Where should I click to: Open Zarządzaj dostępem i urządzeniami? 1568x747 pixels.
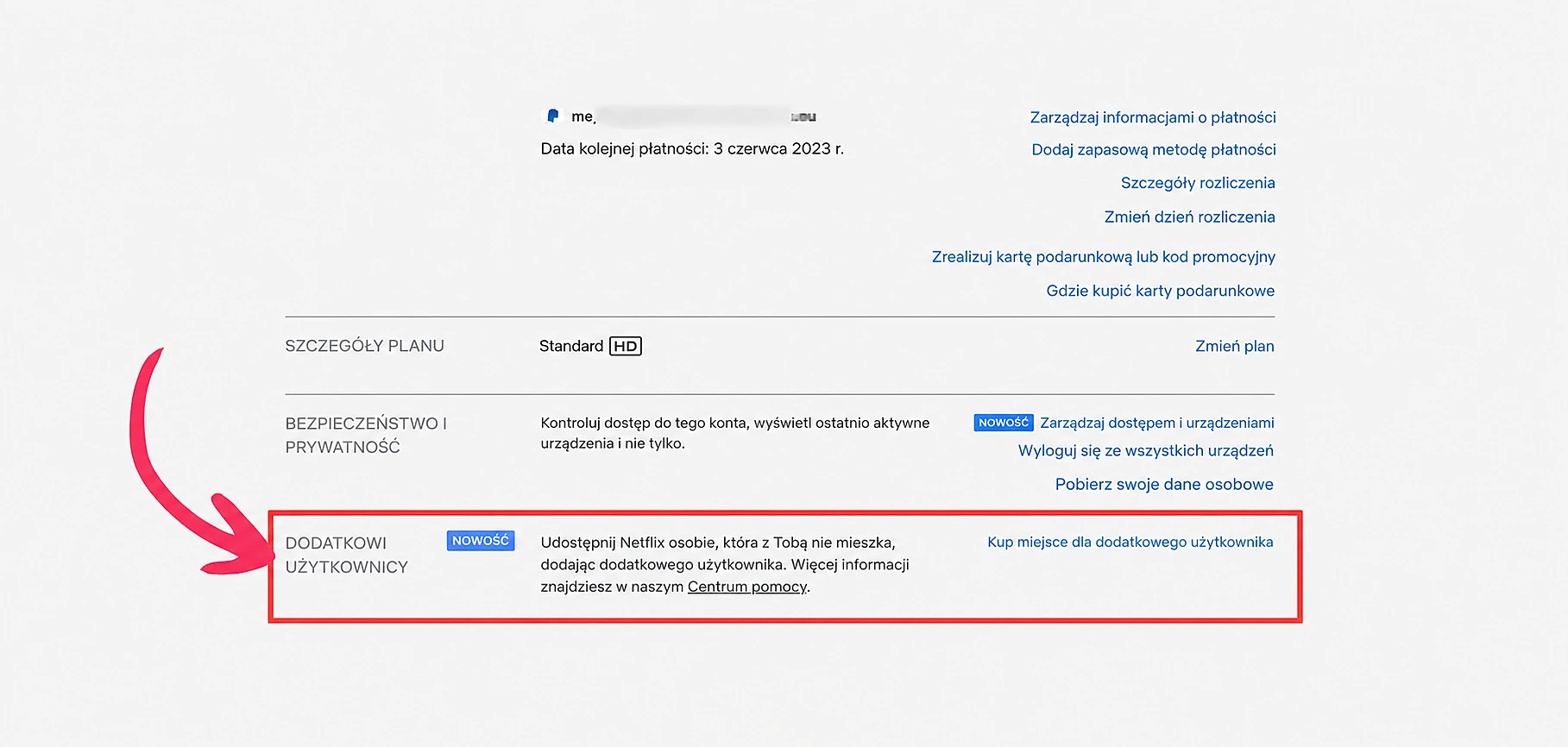(1156, 423)
